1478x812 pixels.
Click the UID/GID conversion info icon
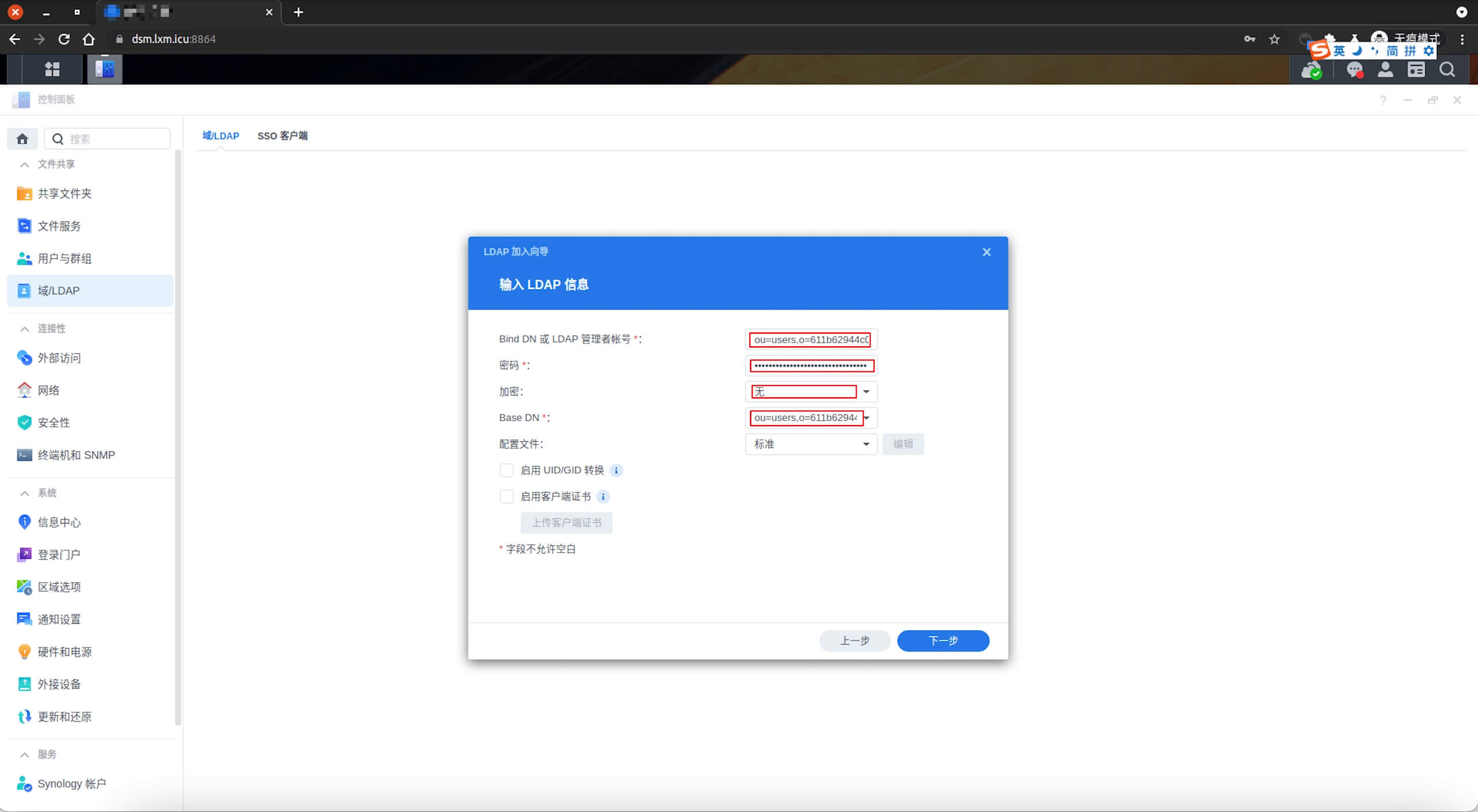click(x=616, y=470)
